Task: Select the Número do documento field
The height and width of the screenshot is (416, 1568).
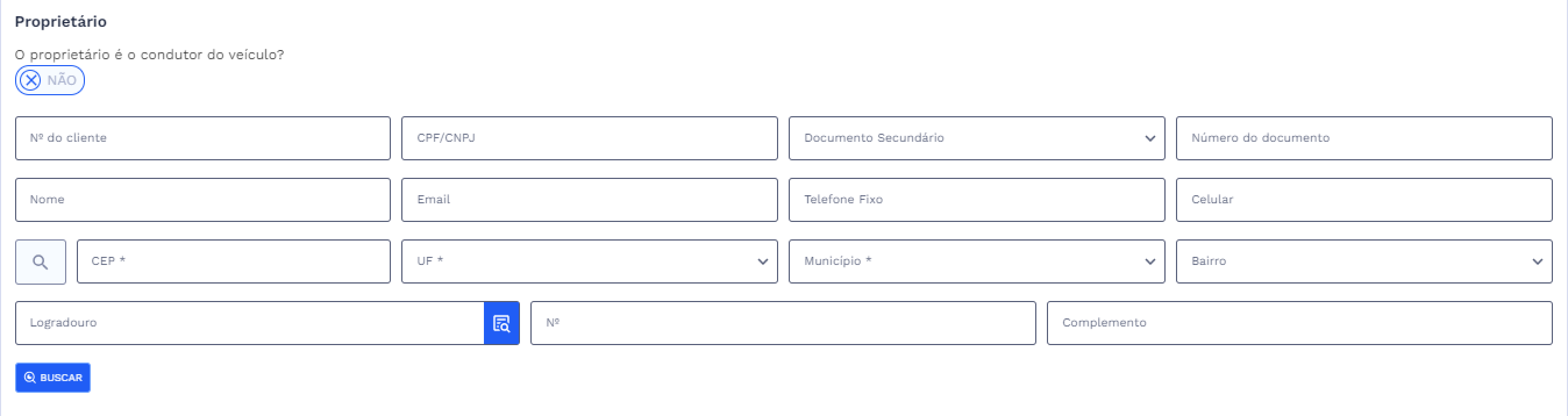Action: (1363, 139)
